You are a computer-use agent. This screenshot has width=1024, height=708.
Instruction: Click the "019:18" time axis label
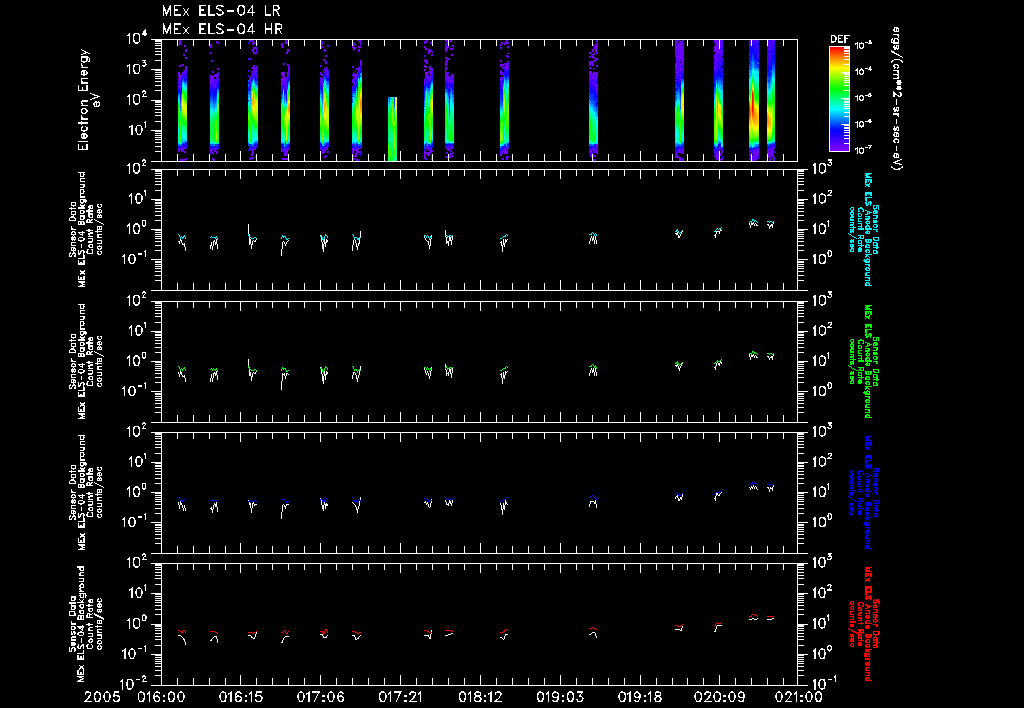[639, 697]
